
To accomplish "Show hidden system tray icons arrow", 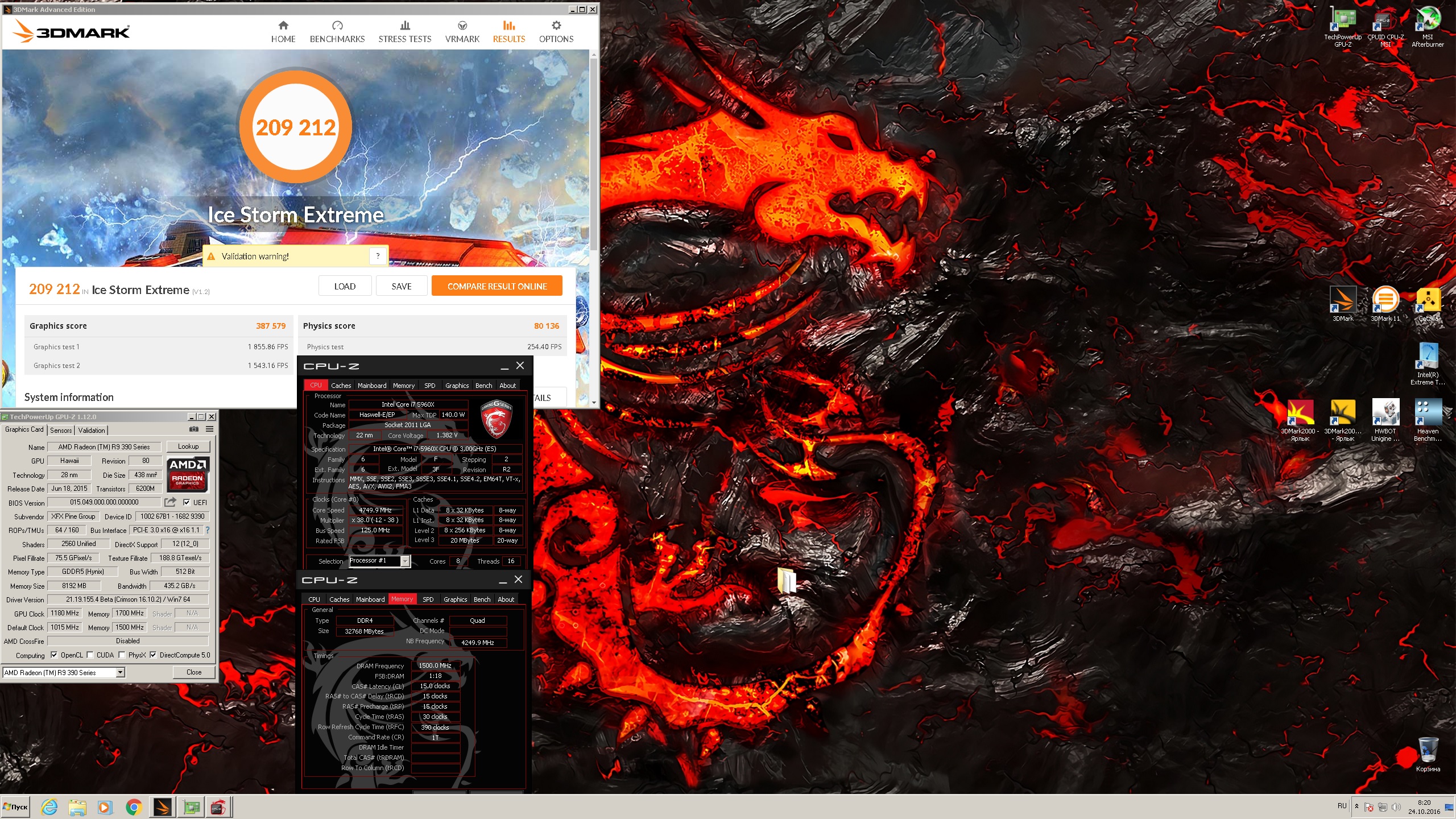I will 1356,806.
